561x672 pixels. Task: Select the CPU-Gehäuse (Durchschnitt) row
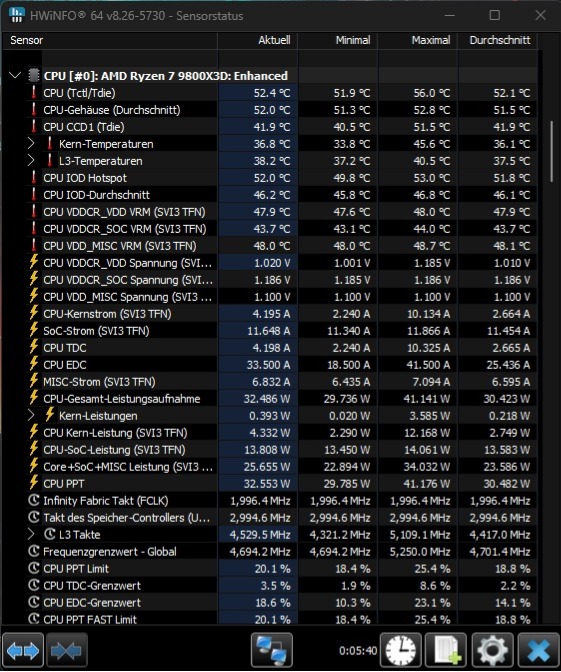click(281, 110)
